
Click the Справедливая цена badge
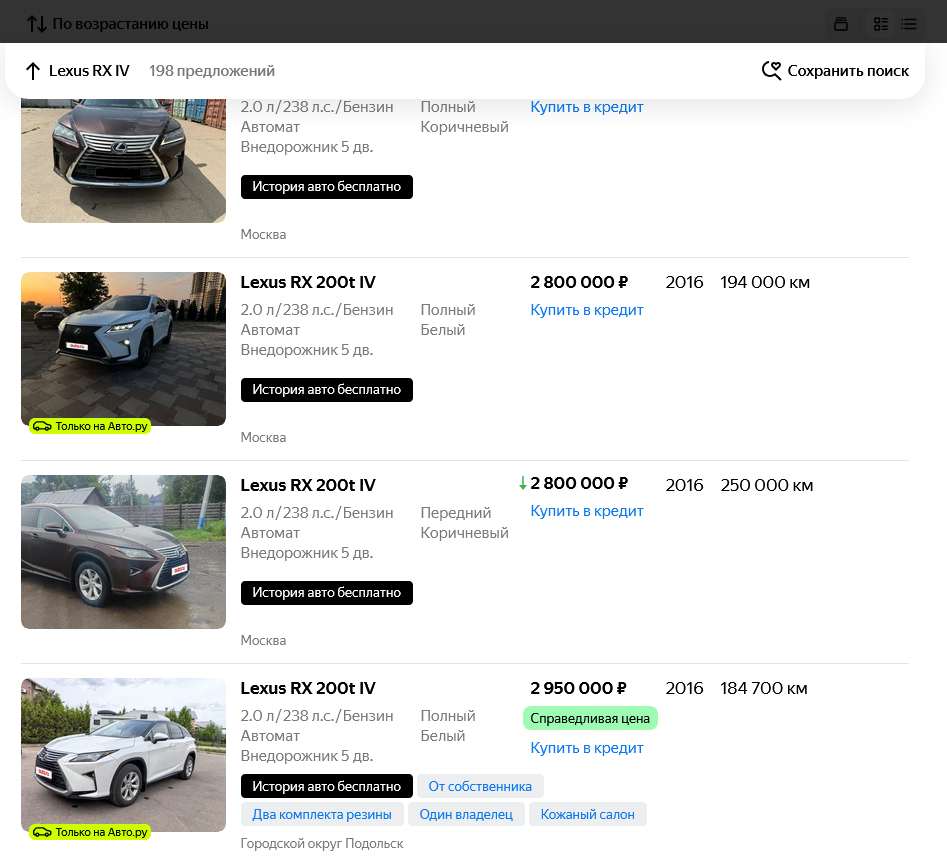590,718
